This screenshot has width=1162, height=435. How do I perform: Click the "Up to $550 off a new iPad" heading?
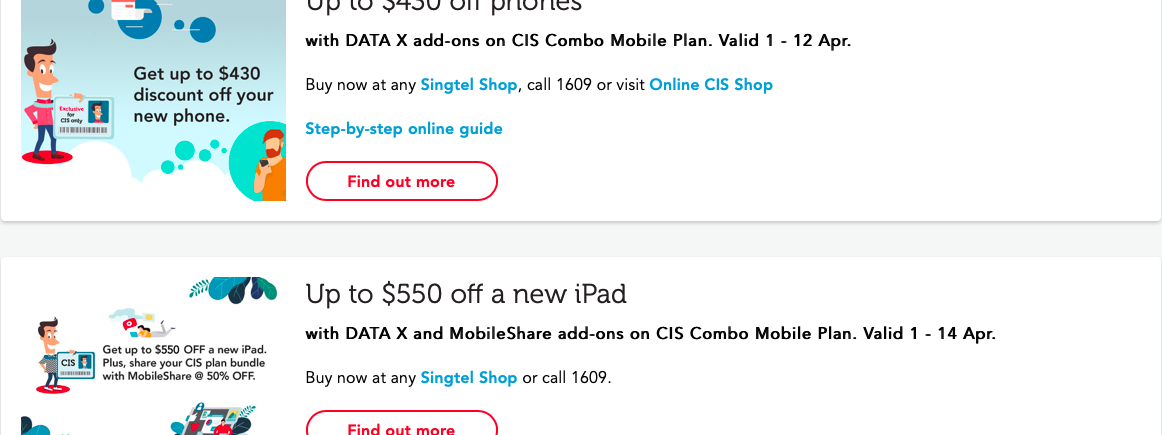[x=466, y=294]
